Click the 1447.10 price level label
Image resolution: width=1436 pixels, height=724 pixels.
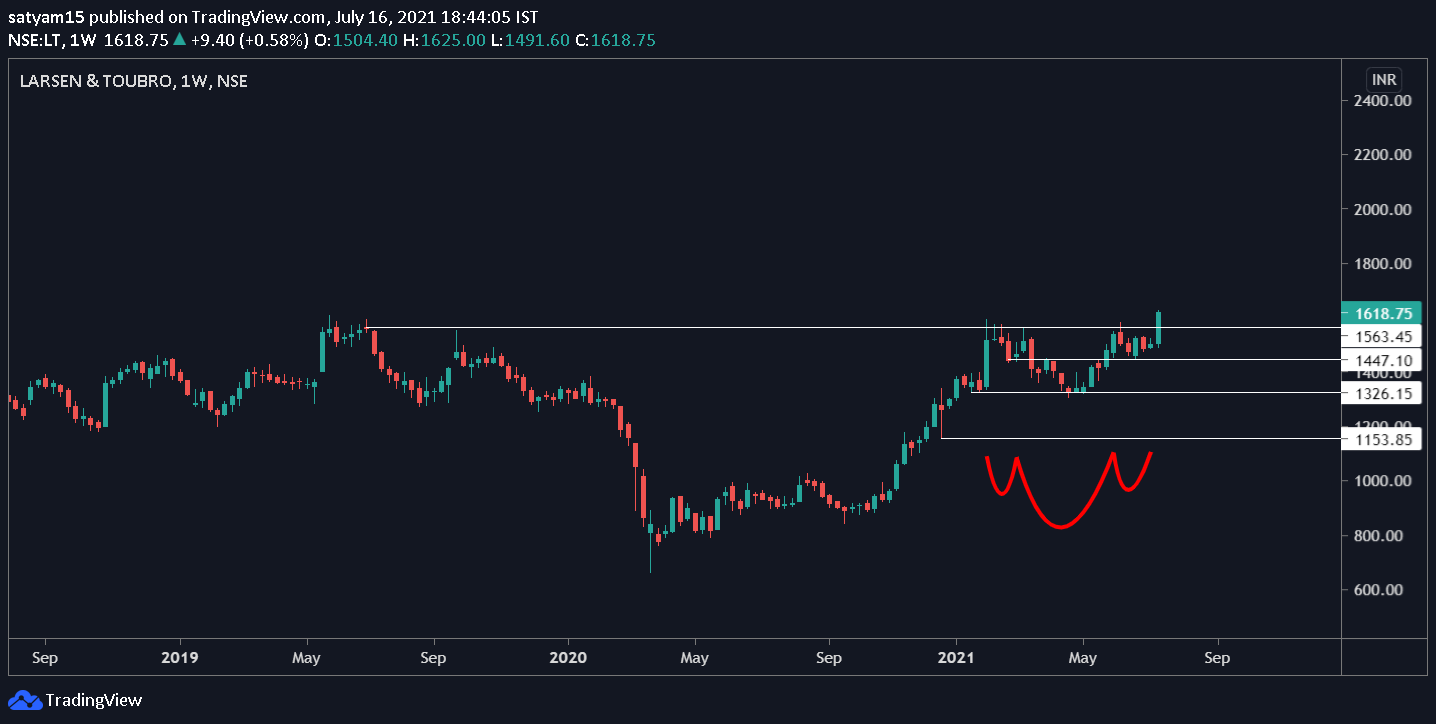coord(1382,360)
